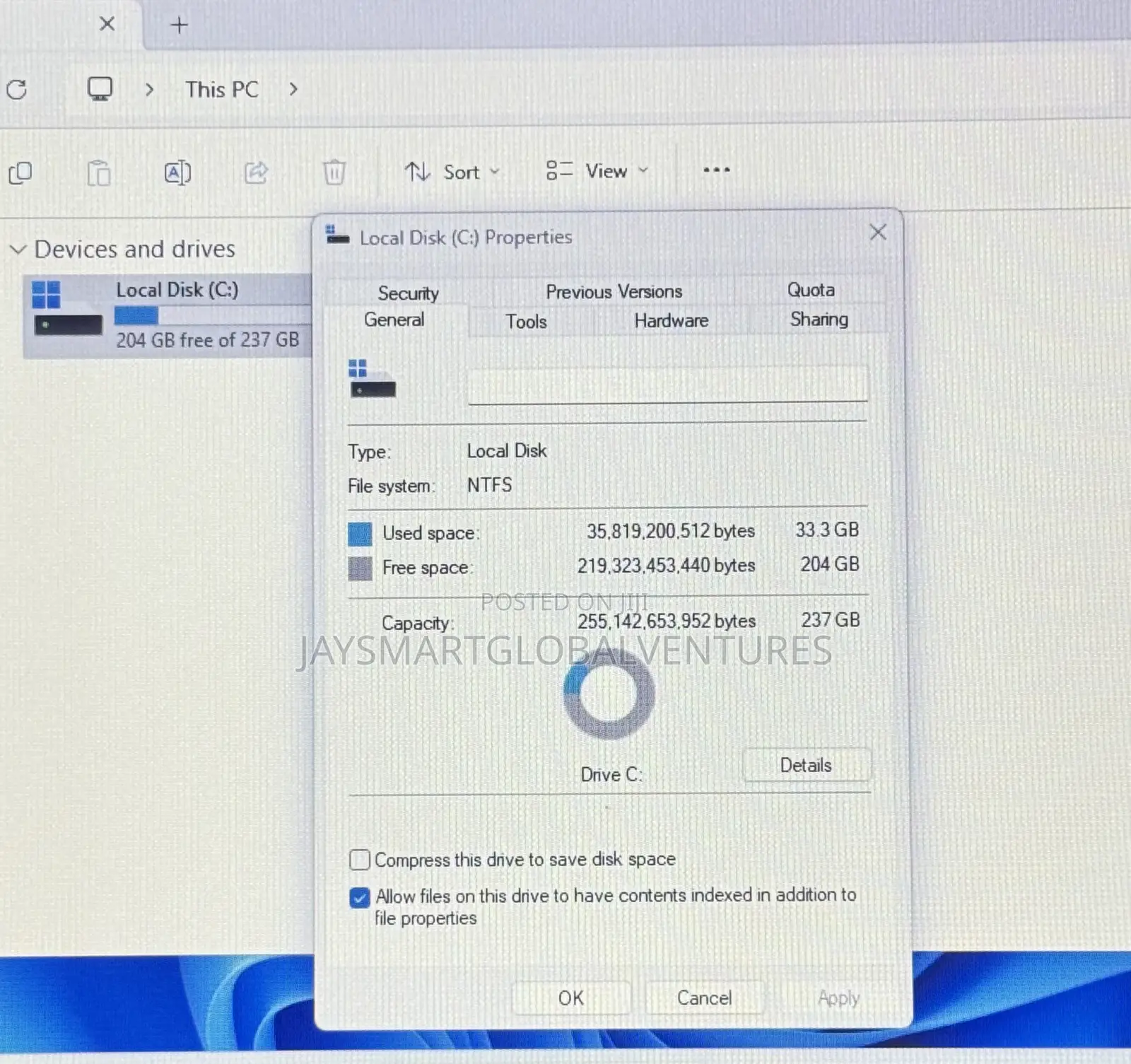This screenshot has width=1131, height=1064.
Task: Open a new tab with the plus icon
Action: coord(180,25)
